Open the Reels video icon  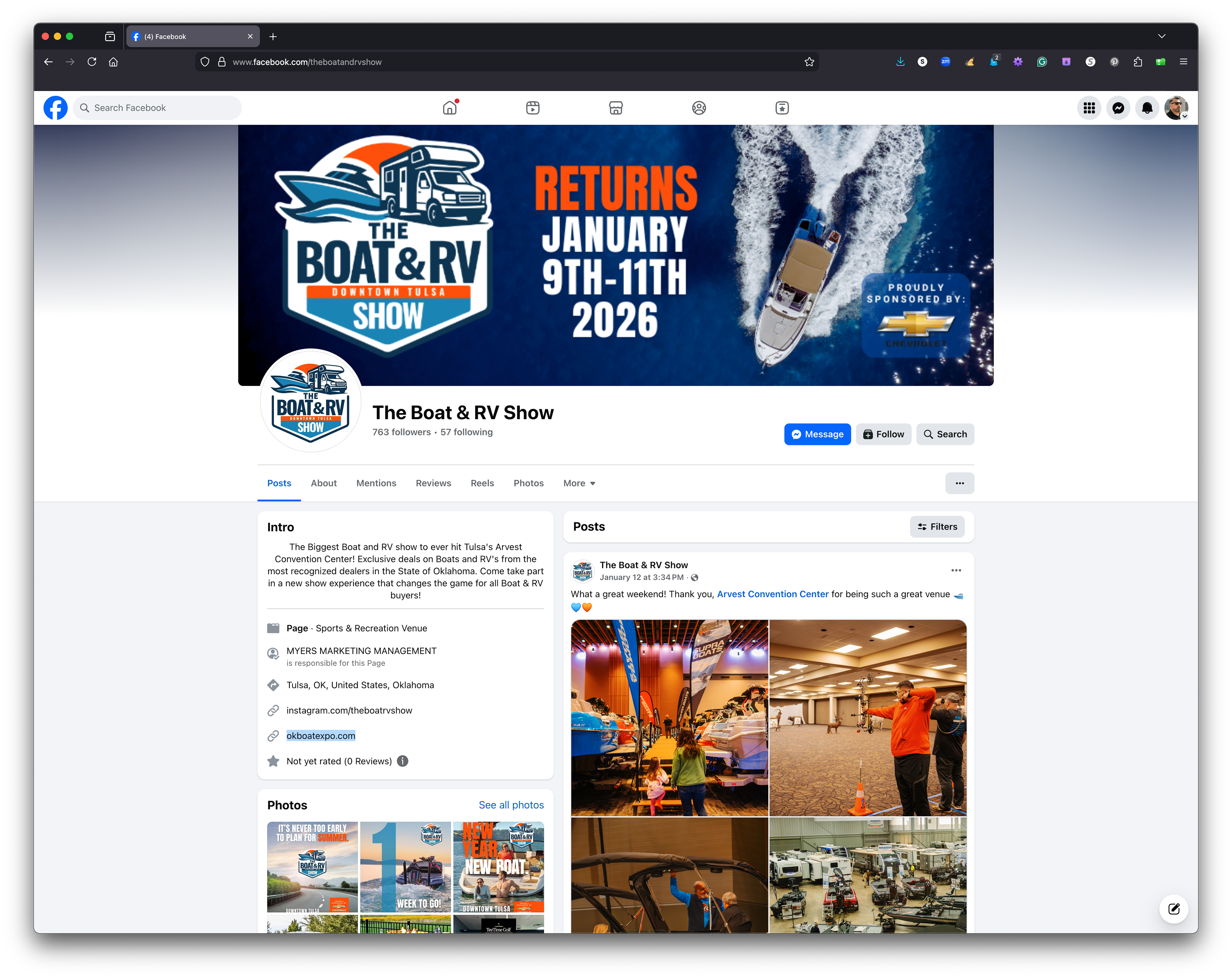533,108
